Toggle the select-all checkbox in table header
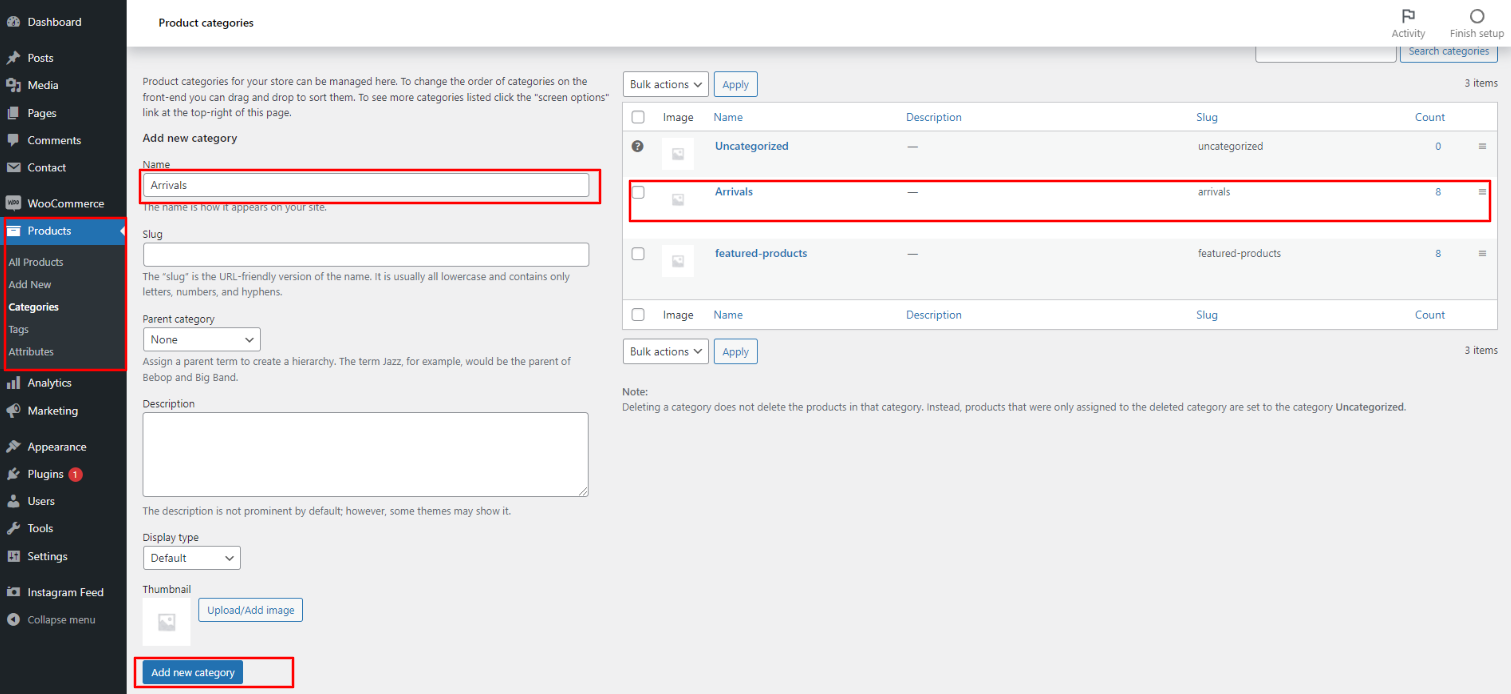Screen dimensions: 1511x694 638,117
